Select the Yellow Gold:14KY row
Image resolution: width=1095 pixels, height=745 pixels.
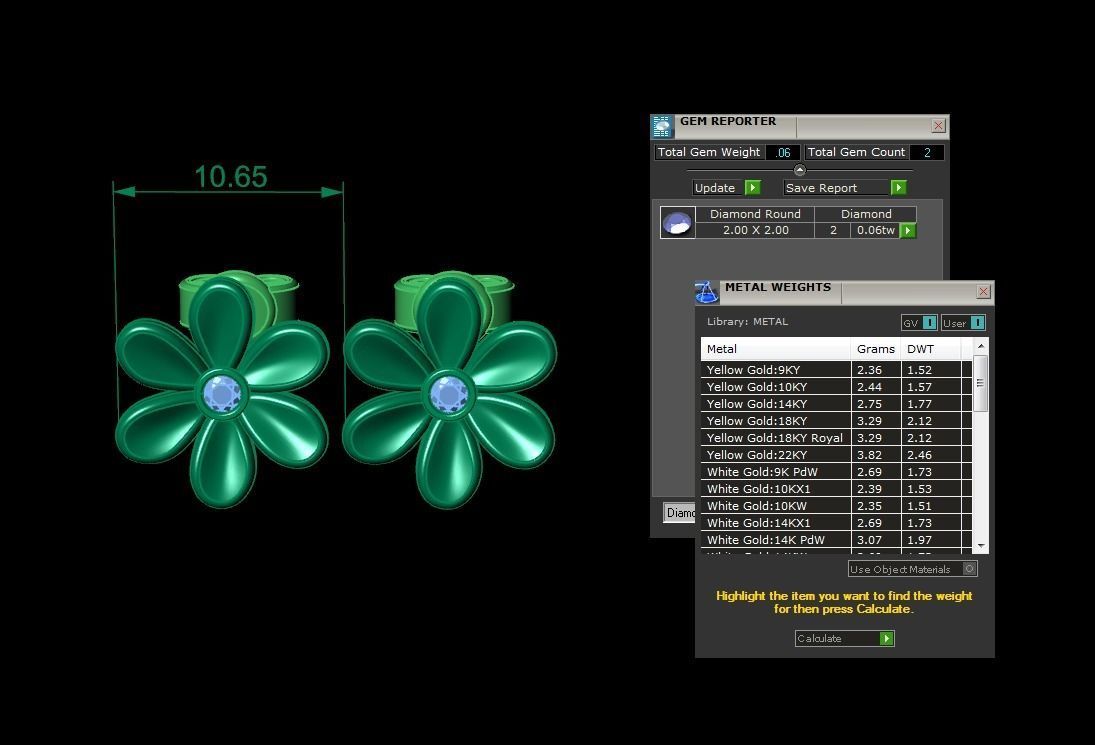(836, 404)
